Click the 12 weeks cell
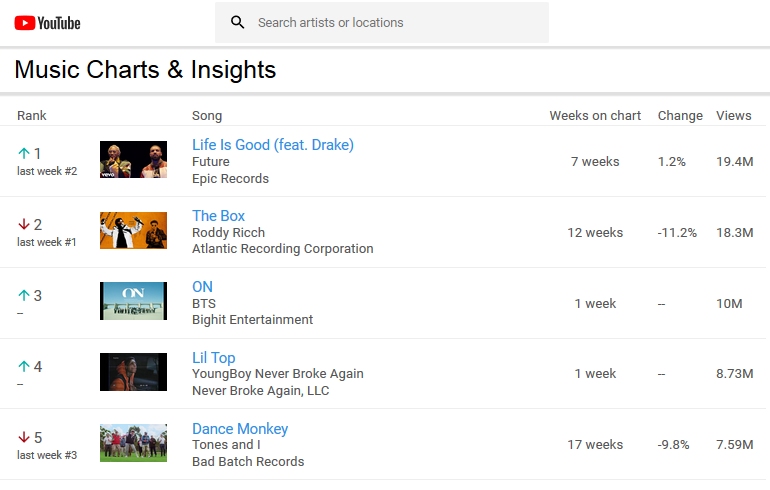 coord(595,232)
